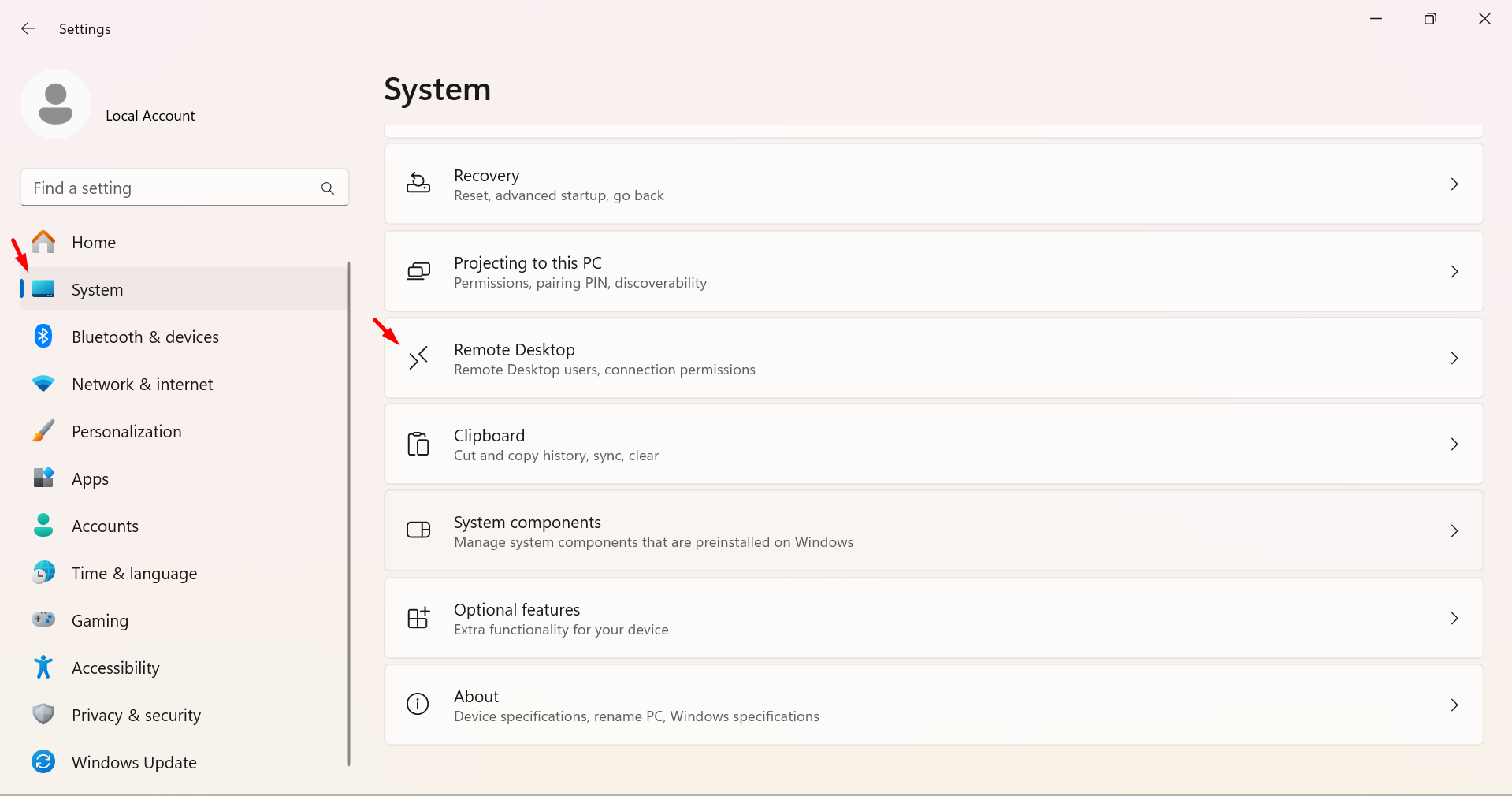The height and width of the screenshot is (796, 1512).
Task: Expand Projecting to this PC chevron
Action: pyautogui.click(x=1454, y=272)
